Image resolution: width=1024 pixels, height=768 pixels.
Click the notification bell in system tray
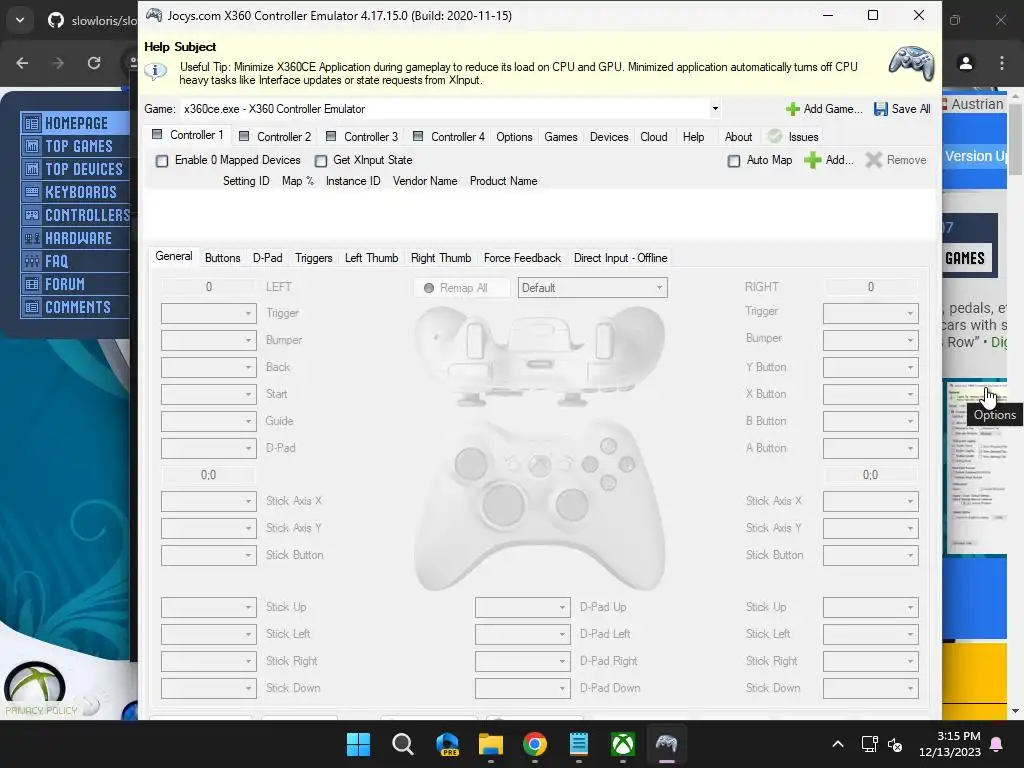click(x=997, y=744)
